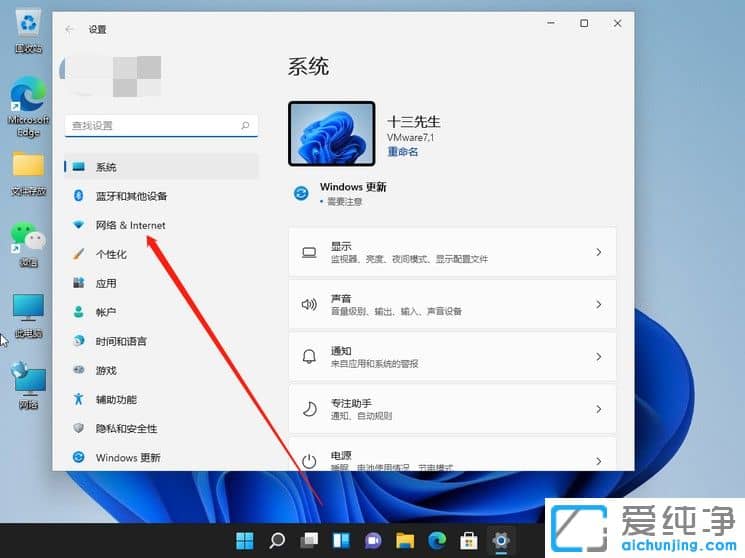Open the Chat icon on taskbar
The height and width of the screenshot is (558, 745).
pos(373,540)
